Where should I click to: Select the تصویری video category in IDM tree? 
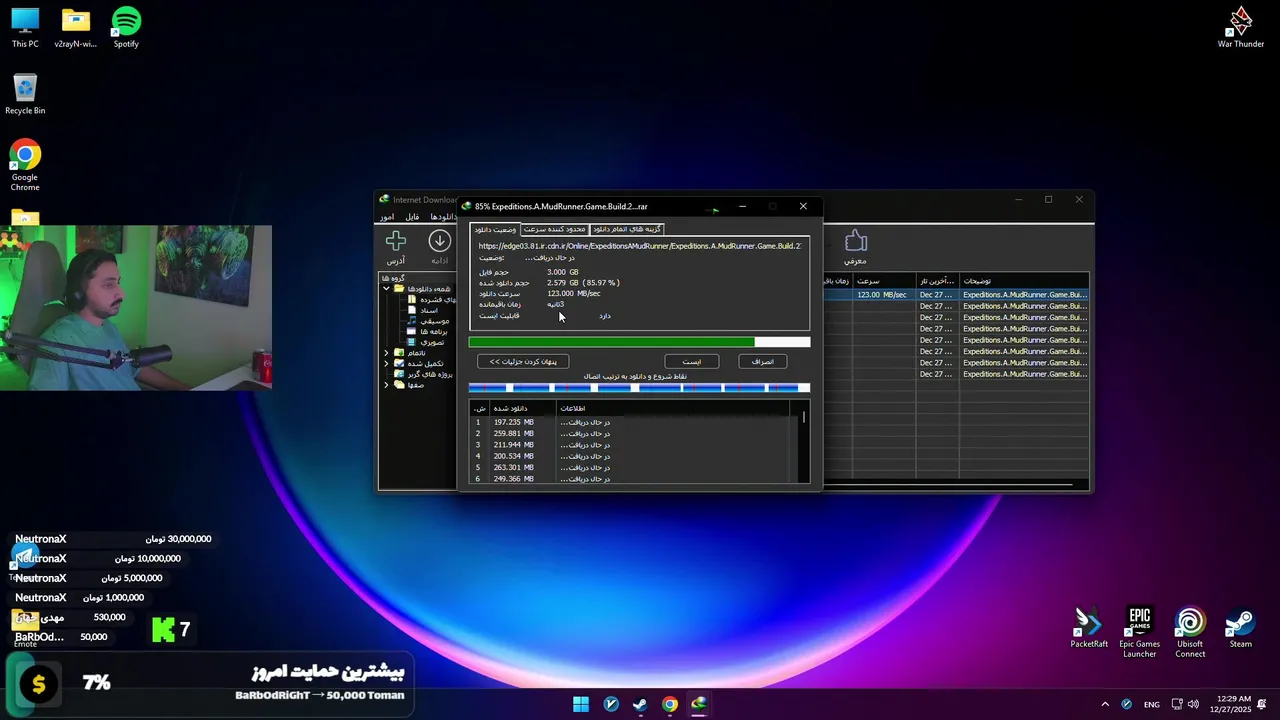(x=426, y=342)
